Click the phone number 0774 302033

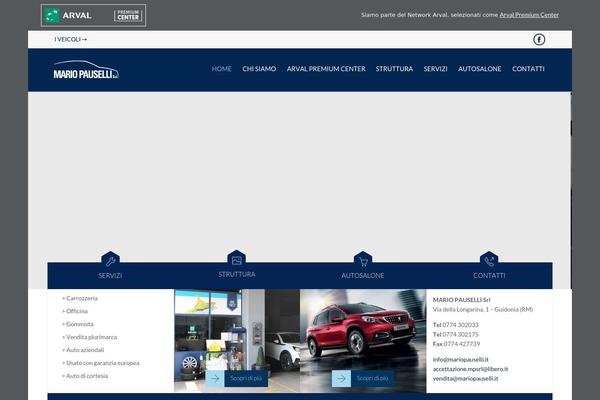pos(460,325)
